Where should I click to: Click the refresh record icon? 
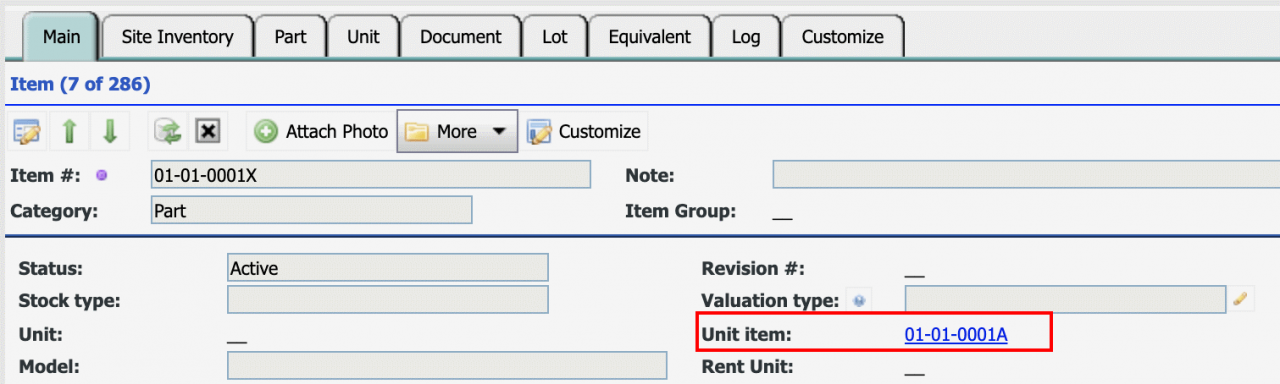point(167,131)
